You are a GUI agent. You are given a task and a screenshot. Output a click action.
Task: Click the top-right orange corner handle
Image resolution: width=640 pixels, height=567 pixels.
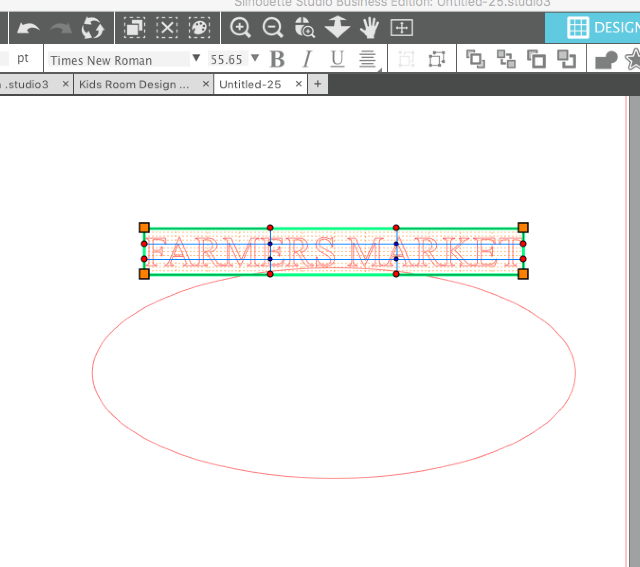(x=523, y=227)
